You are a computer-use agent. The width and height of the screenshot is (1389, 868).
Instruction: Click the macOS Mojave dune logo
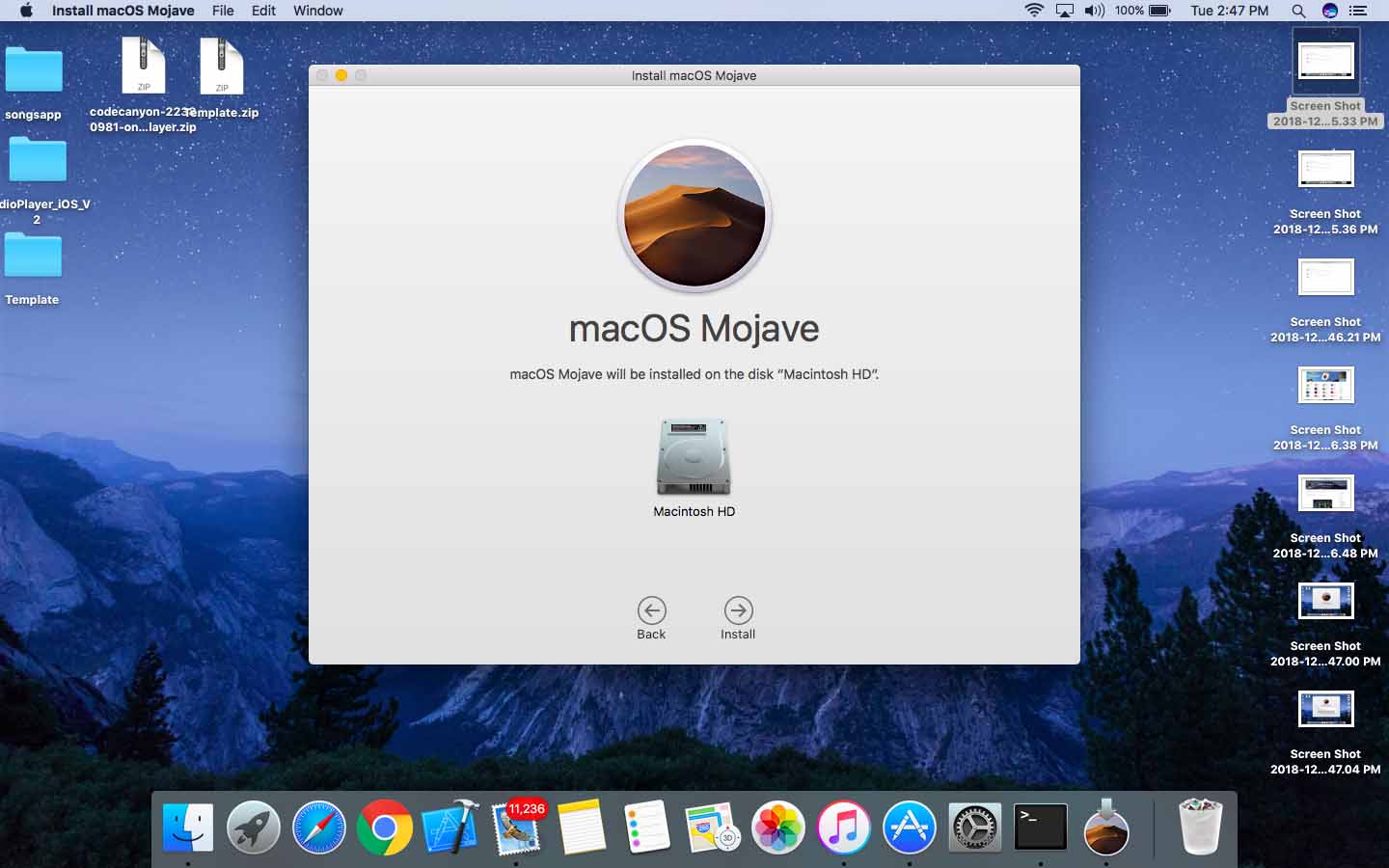[x=694, y=216]
